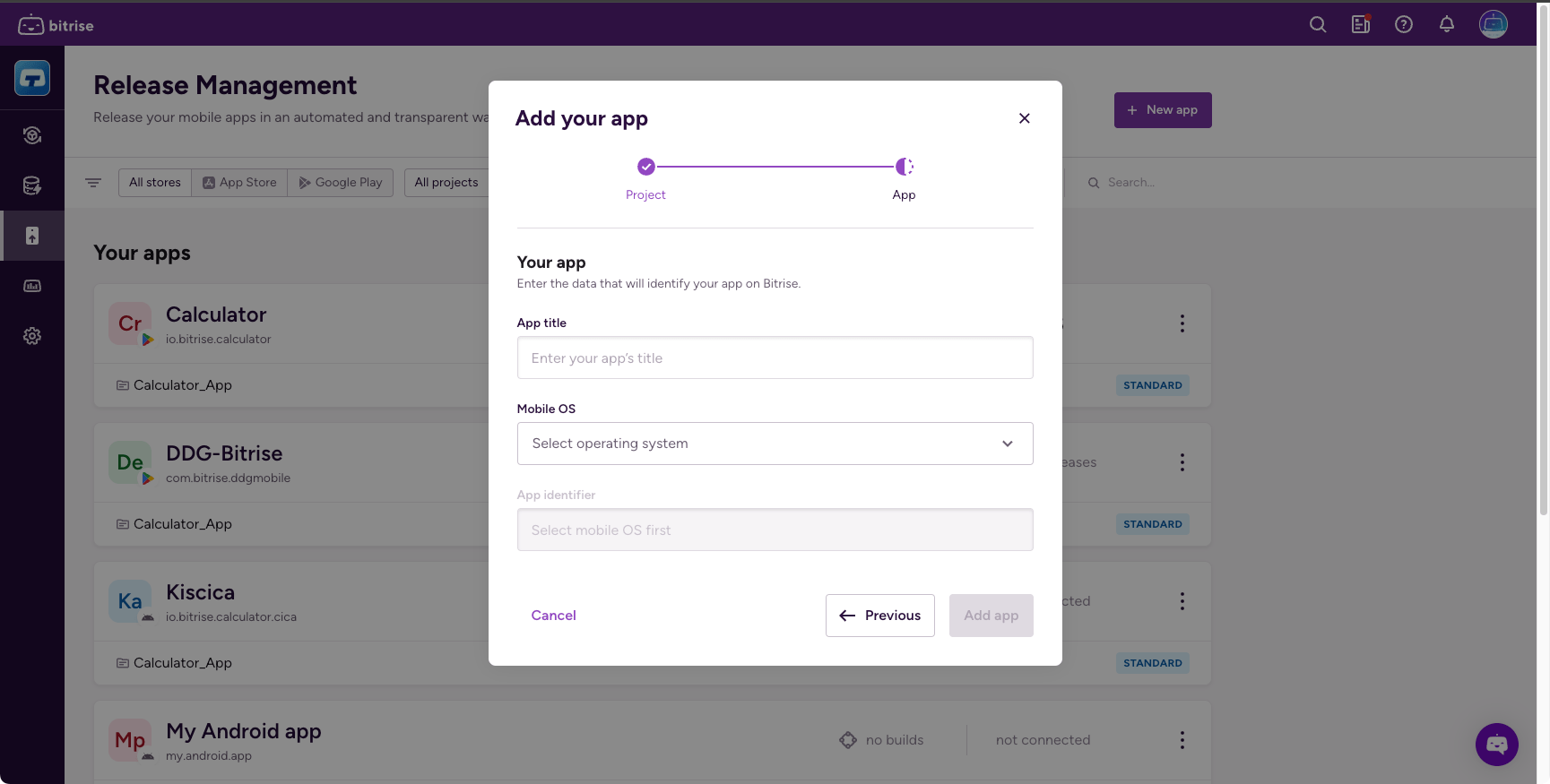The height and width of the screenshot is (784, 1550).
Task: Select the App Store filter tab
Action: point(239,183)
